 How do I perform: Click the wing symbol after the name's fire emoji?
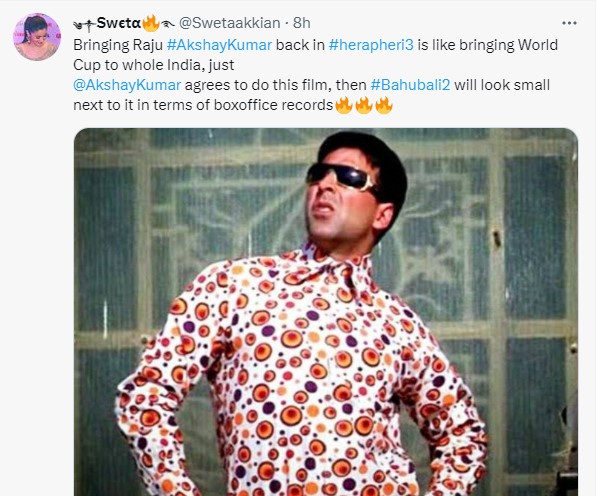click(x=166, y=21)
